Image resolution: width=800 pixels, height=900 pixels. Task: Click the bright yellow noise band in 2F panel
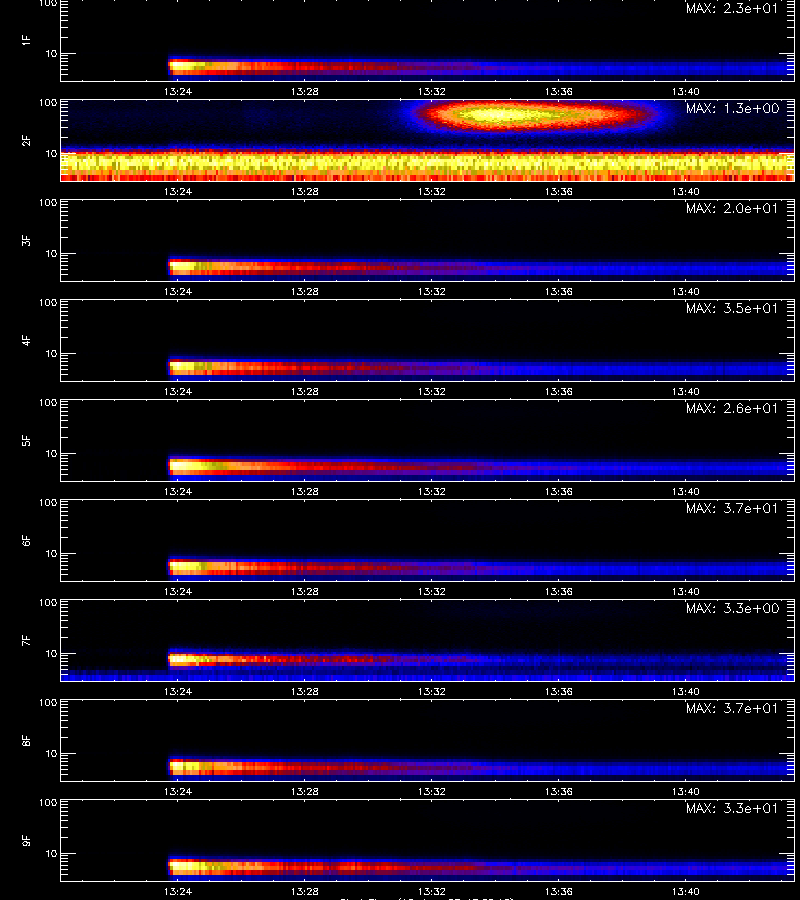(428, 165)
